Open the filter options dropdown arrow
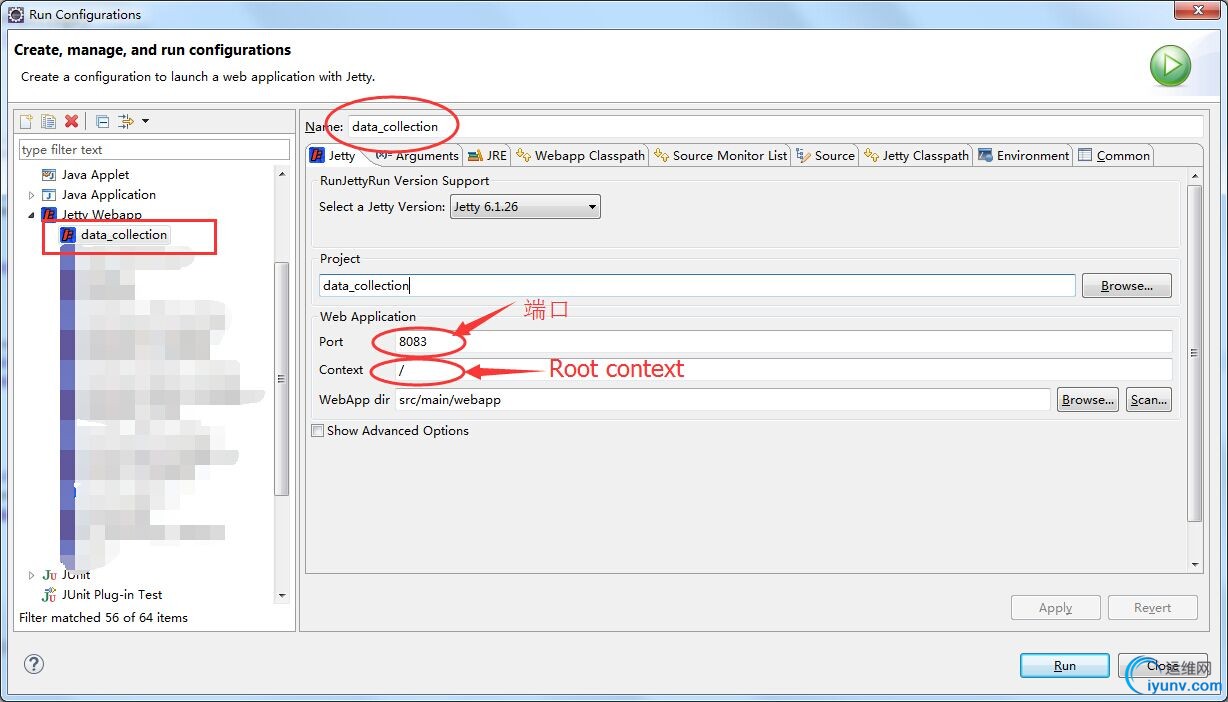The image size is (1228, 702). (146, 121)
